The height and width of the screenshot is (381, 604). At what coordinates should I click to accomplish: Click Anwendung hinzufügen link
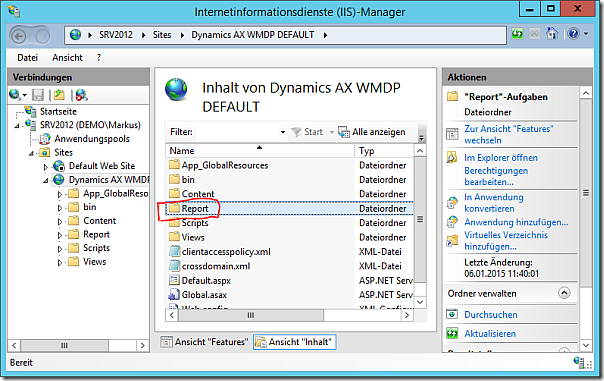[516, 222]
